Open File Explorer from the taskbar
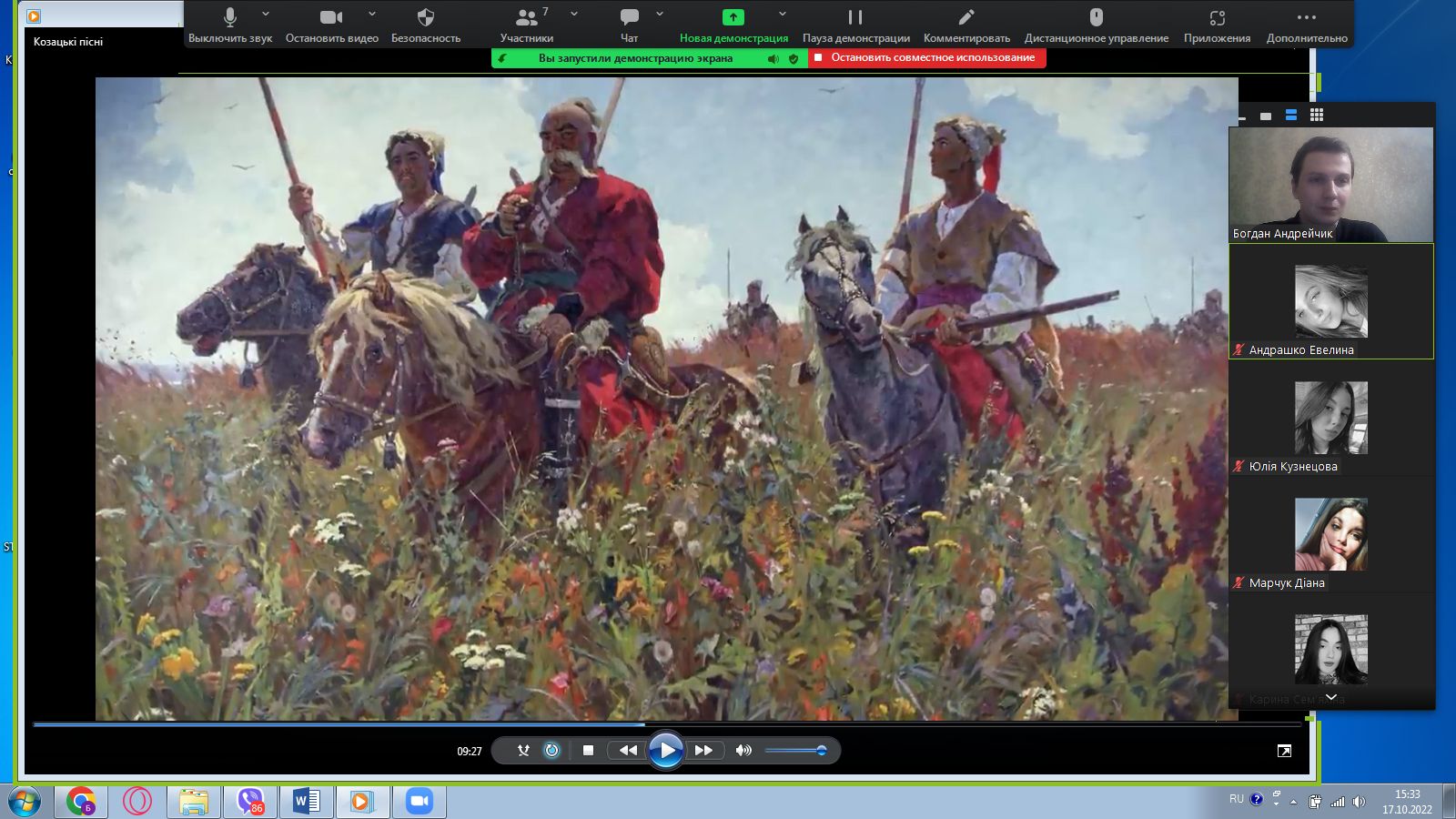 click(194, 802)
